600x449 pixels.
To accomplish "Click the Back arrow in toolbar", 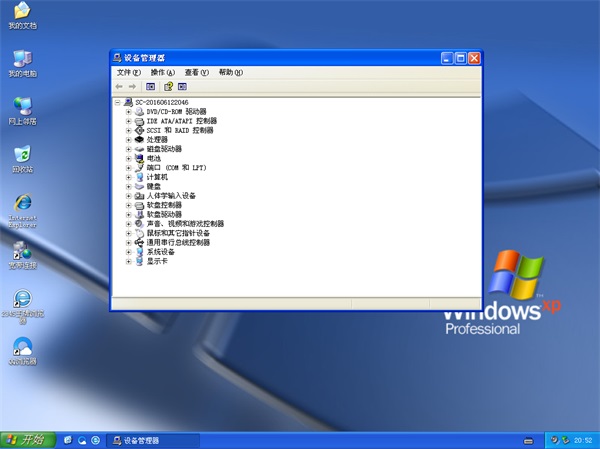I will coord(120,87).
